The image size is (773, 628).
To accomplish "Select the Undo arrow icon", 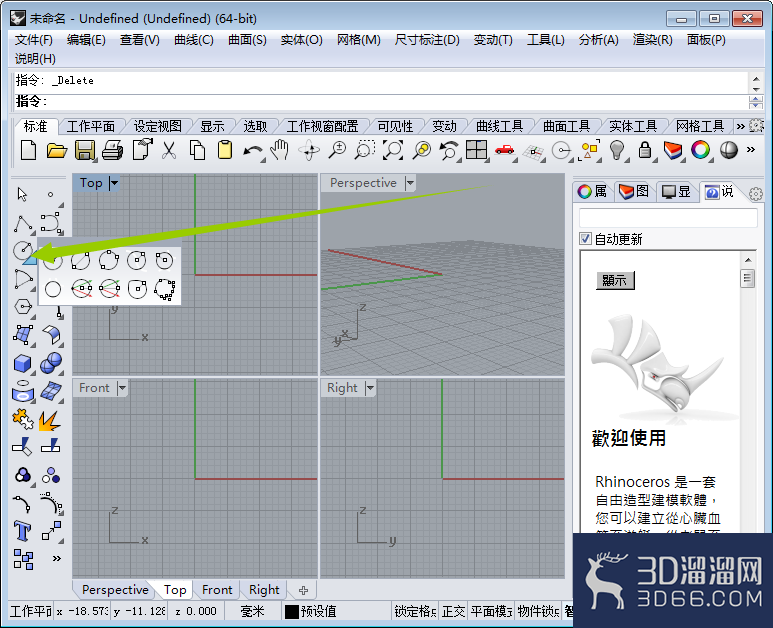I will coord(253,150).
